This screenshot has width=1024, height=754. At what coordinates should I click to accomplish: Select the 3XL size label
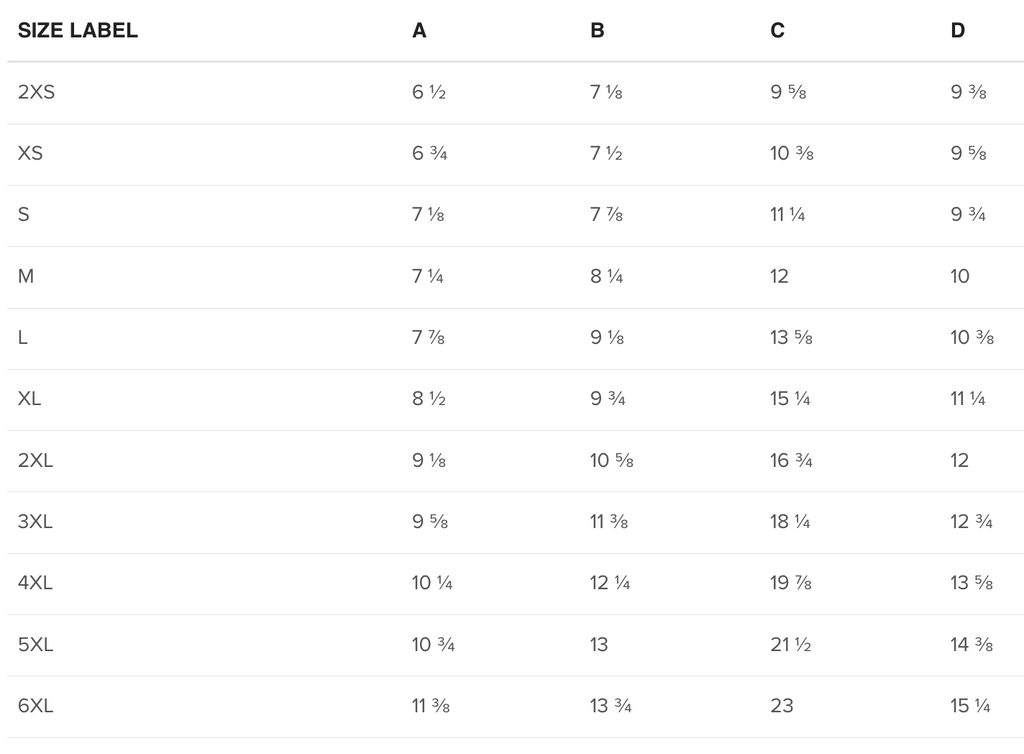35,522
